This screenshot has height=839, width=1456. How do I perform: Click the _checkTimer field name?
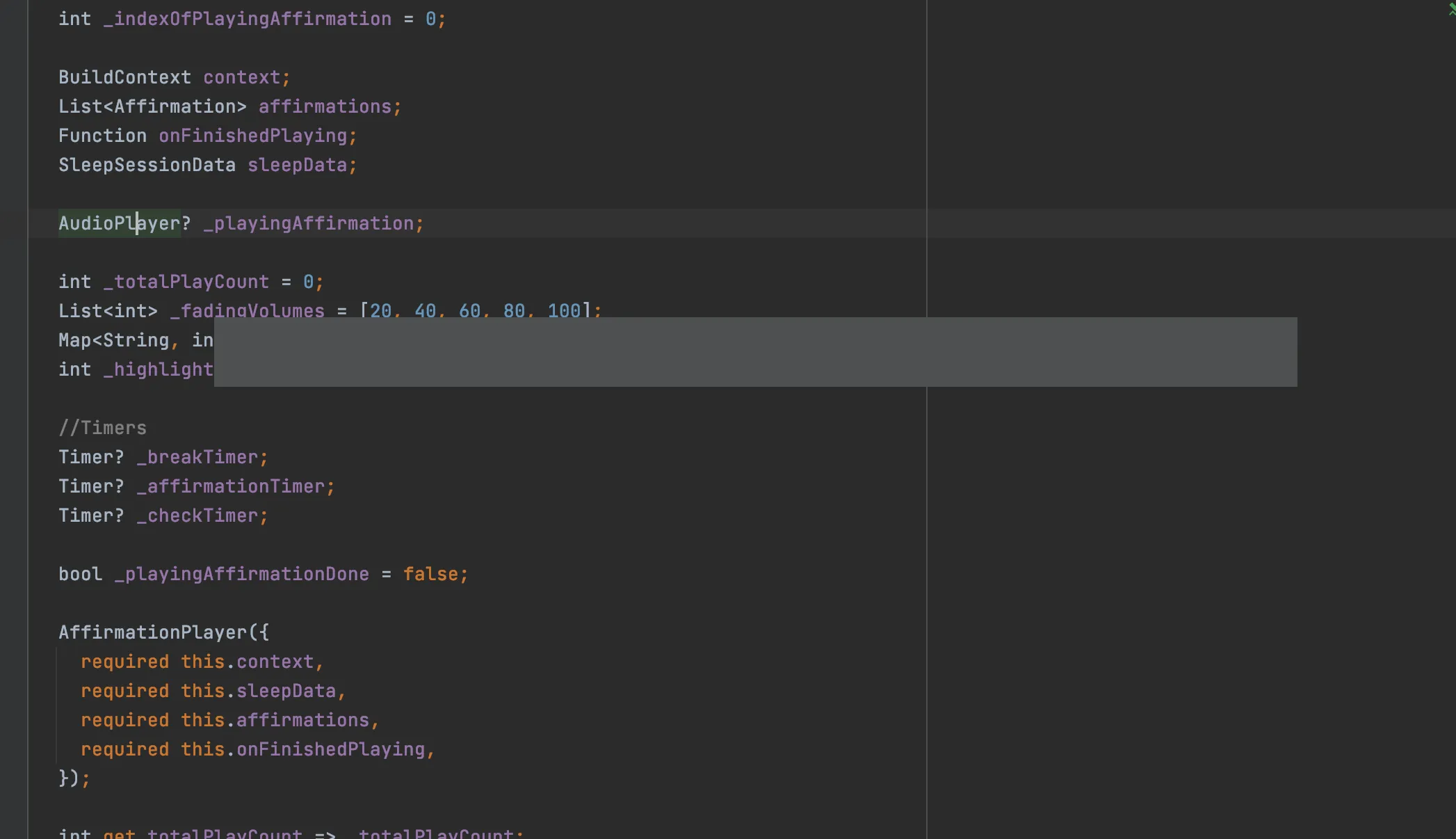coord(197,516)
